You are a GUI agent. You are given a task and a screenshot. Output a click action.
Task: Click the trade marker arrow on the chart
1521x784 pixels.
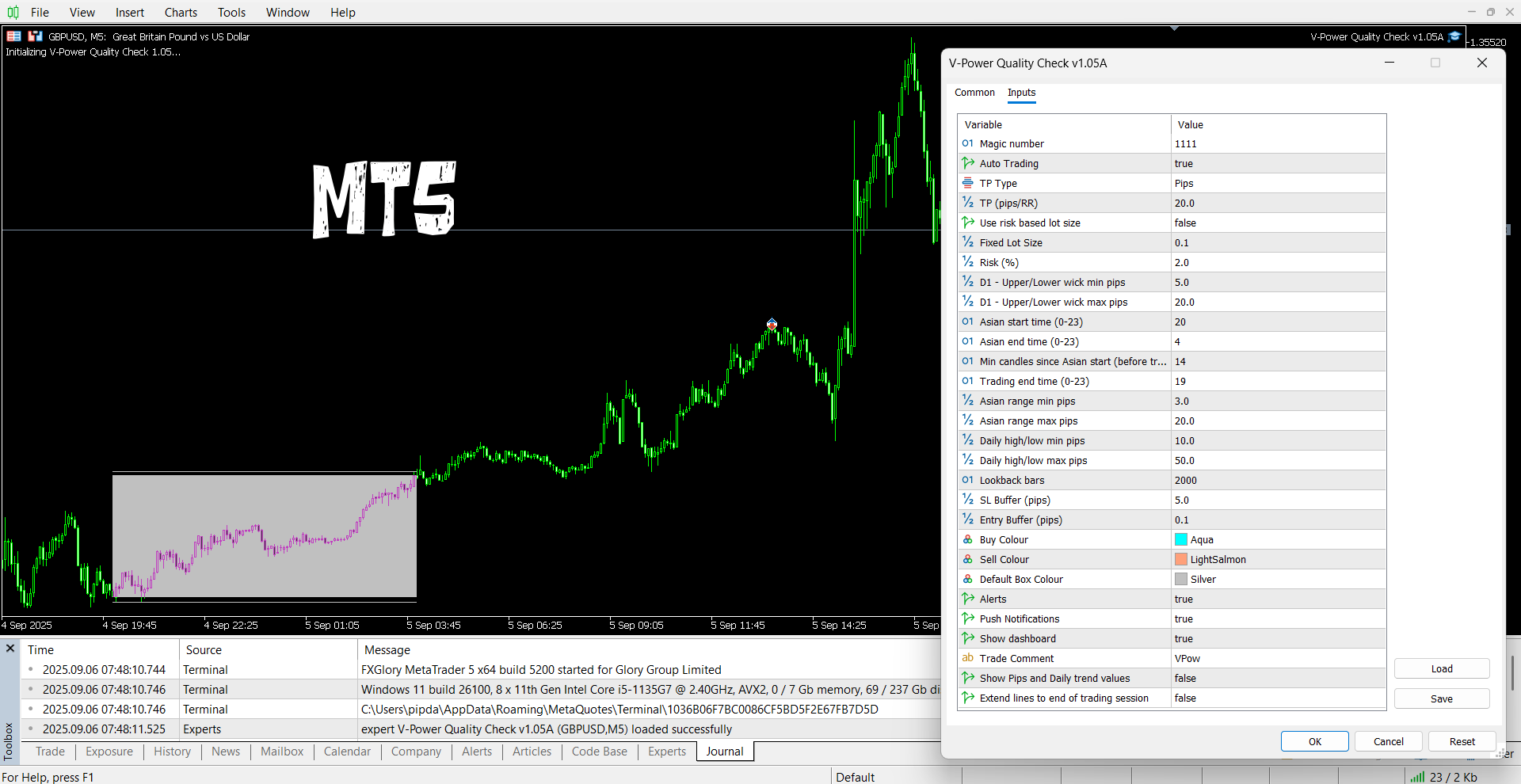tap(772, 324)
